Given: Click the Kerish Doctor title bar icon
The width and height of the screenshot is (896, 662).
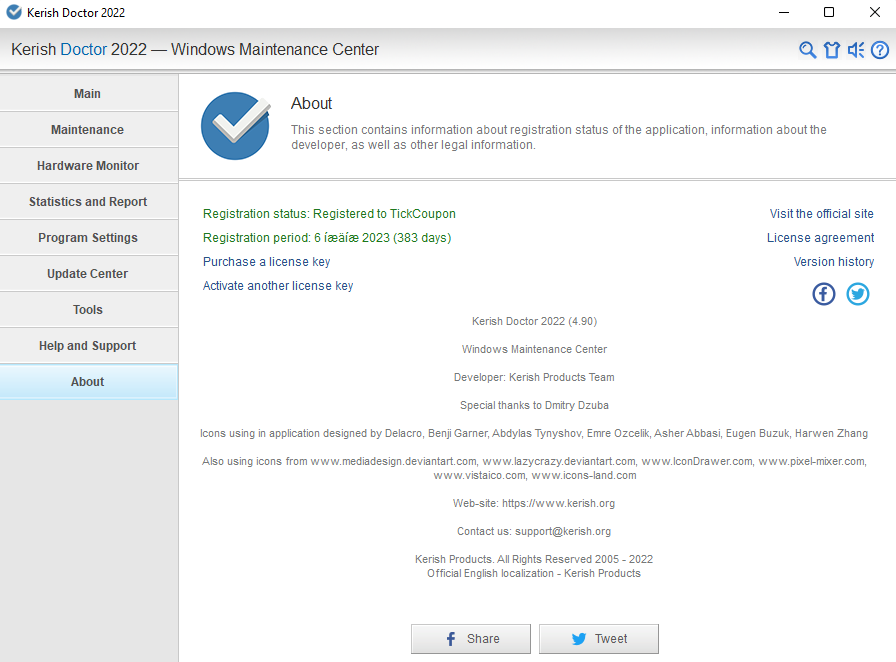Looking at the screenshot, I should [x=14, y=12].
